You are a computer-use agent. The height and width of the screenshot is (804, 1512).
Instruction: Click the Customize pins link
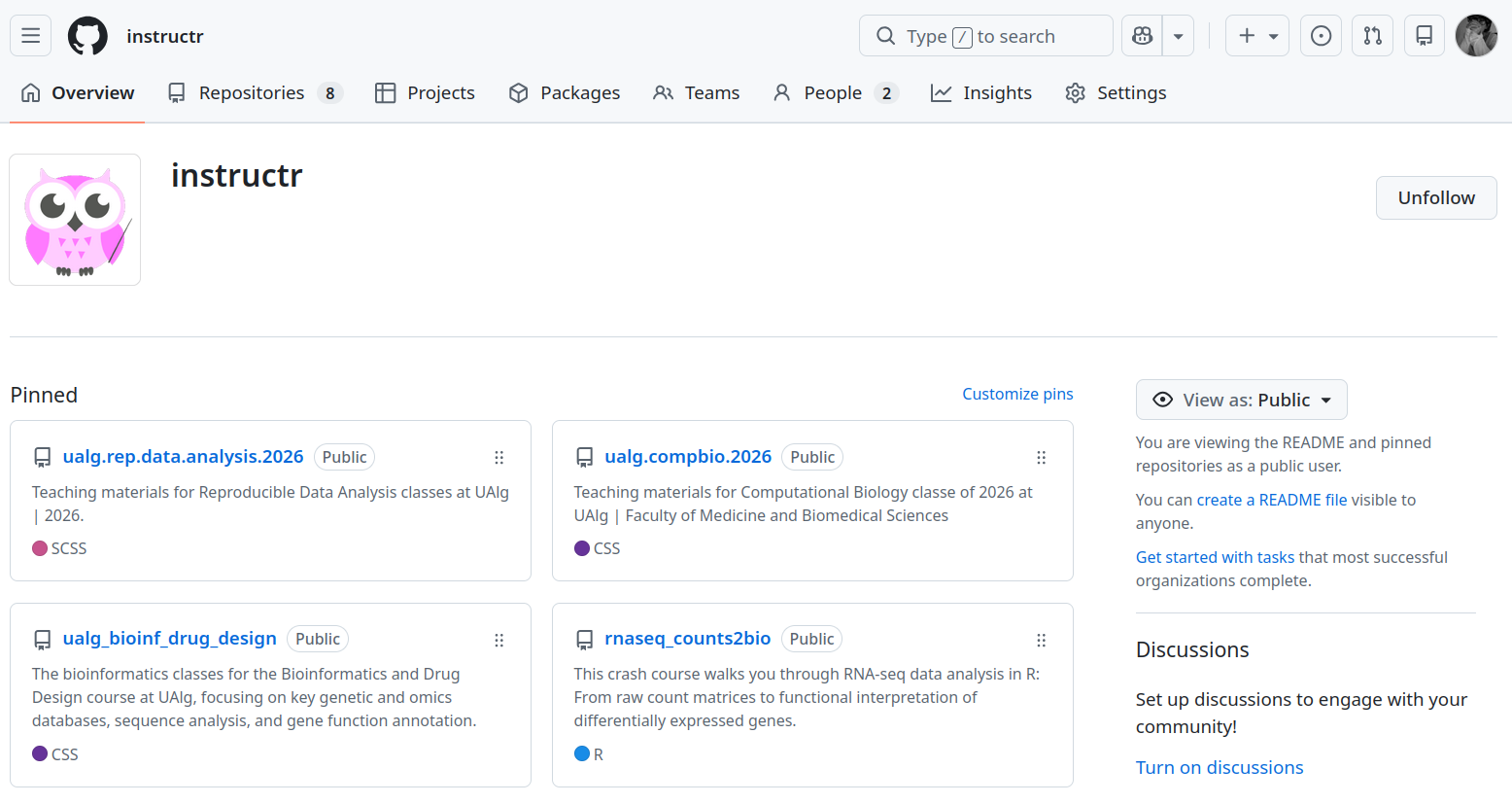[x=1017, y=394]
